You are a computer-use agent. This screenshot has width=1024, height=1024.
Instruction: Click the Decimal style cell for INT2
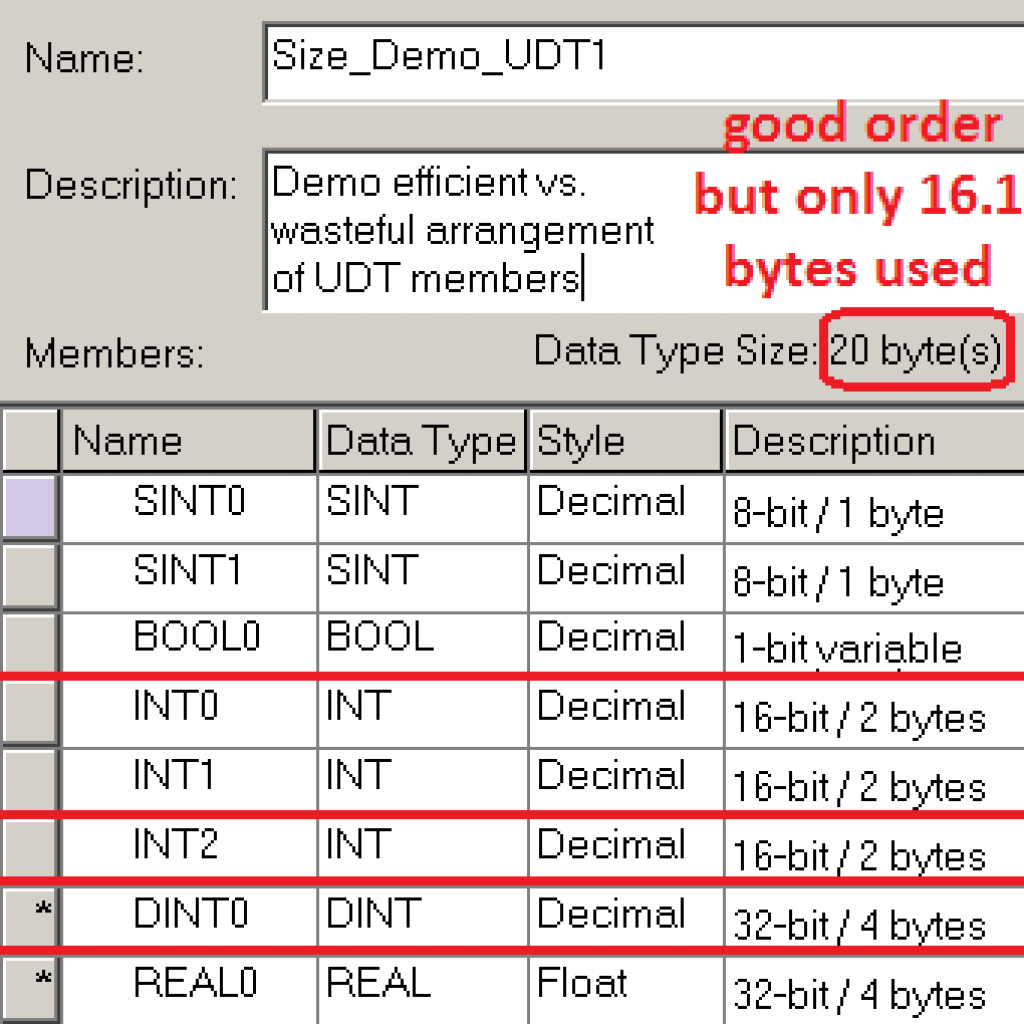[626, 848]
